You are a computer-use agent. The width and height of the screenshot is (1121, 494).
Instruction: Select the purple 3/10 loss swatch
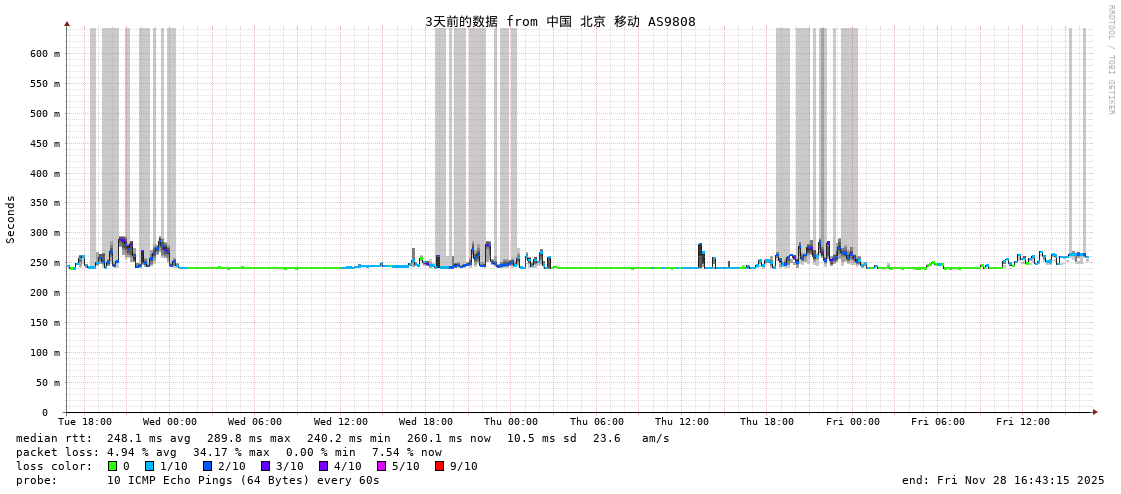(x=266, y=466)
